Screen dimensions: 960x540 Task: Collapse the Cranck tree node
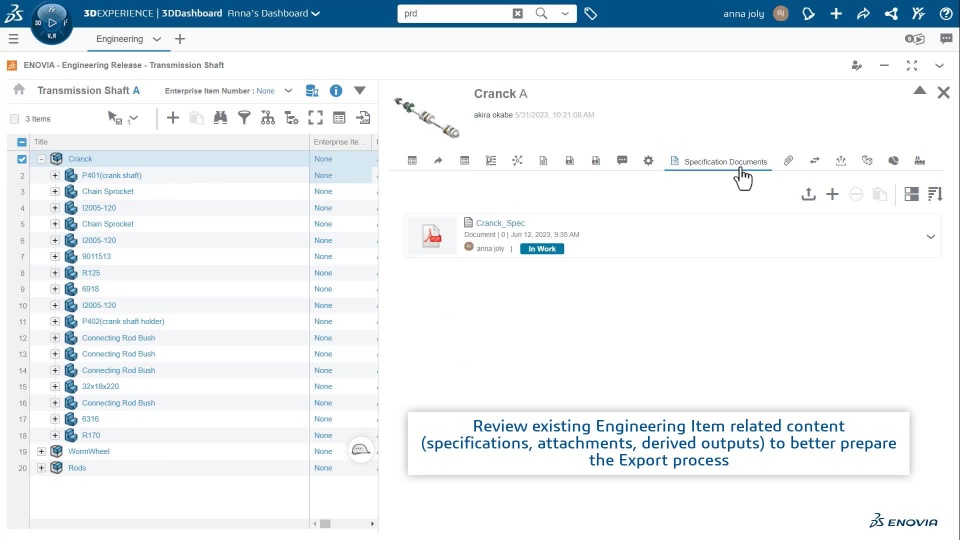[x=41, y=159]
